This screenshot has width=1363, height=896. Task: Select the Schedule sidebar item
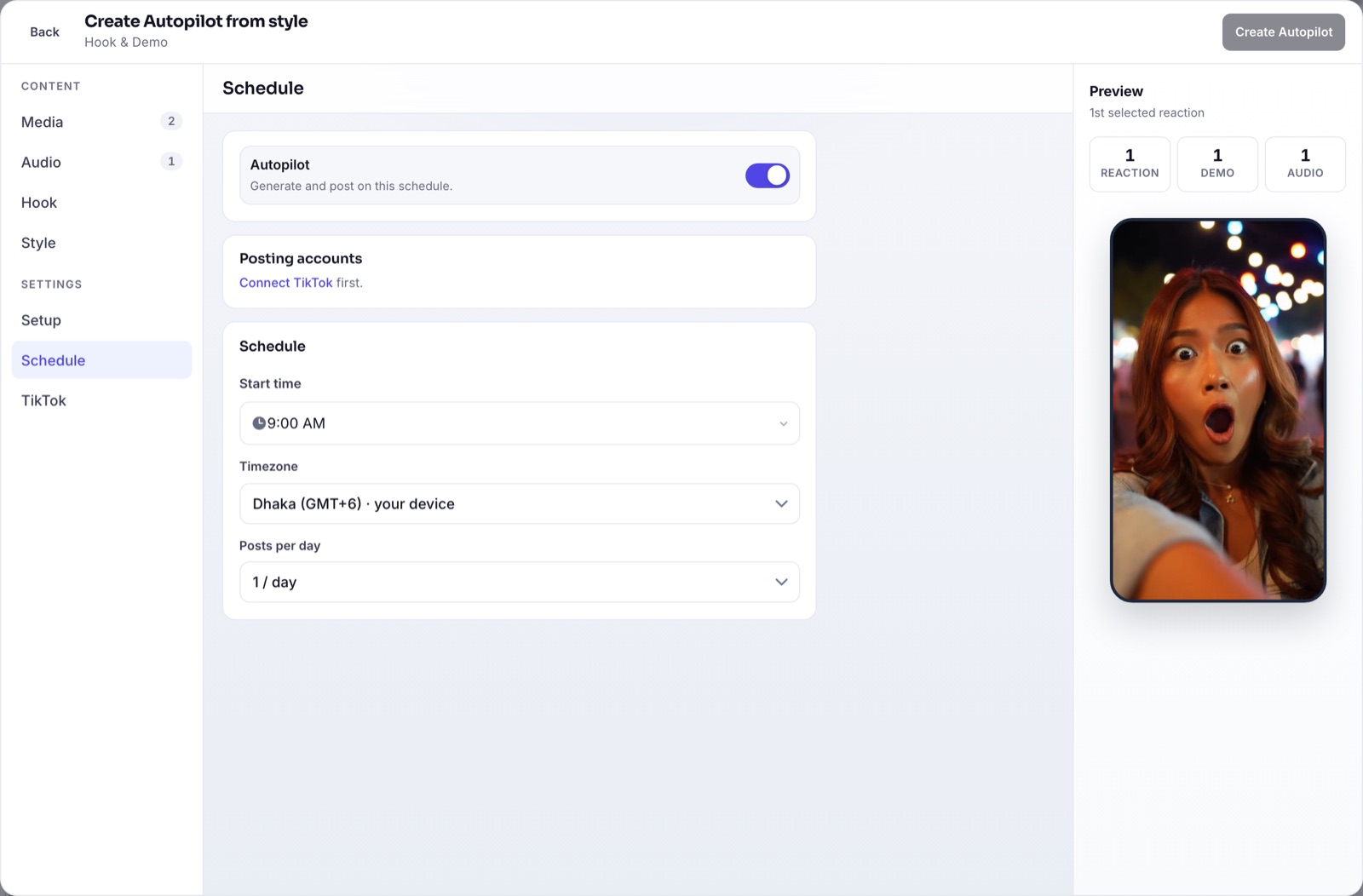tap(101, 360)
